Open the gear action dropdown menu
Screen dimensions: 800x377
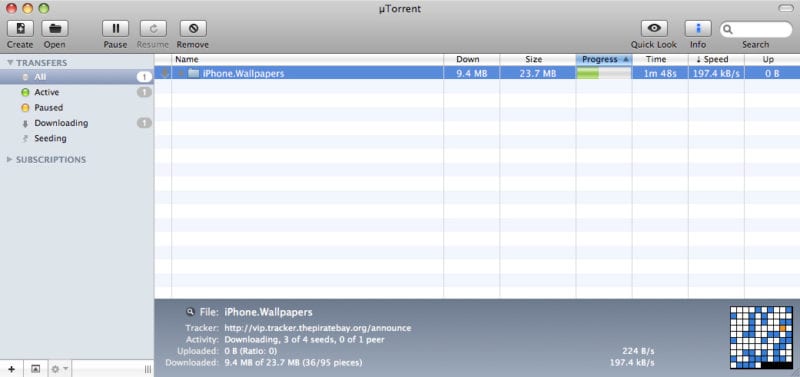59,369
